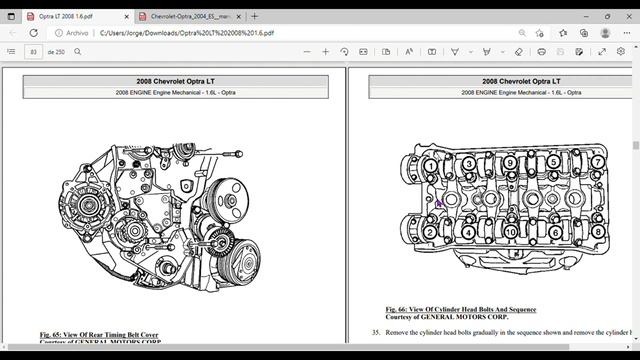
Task: Expand Draw tool options dropdown
Action: click(x=471, y=52)
